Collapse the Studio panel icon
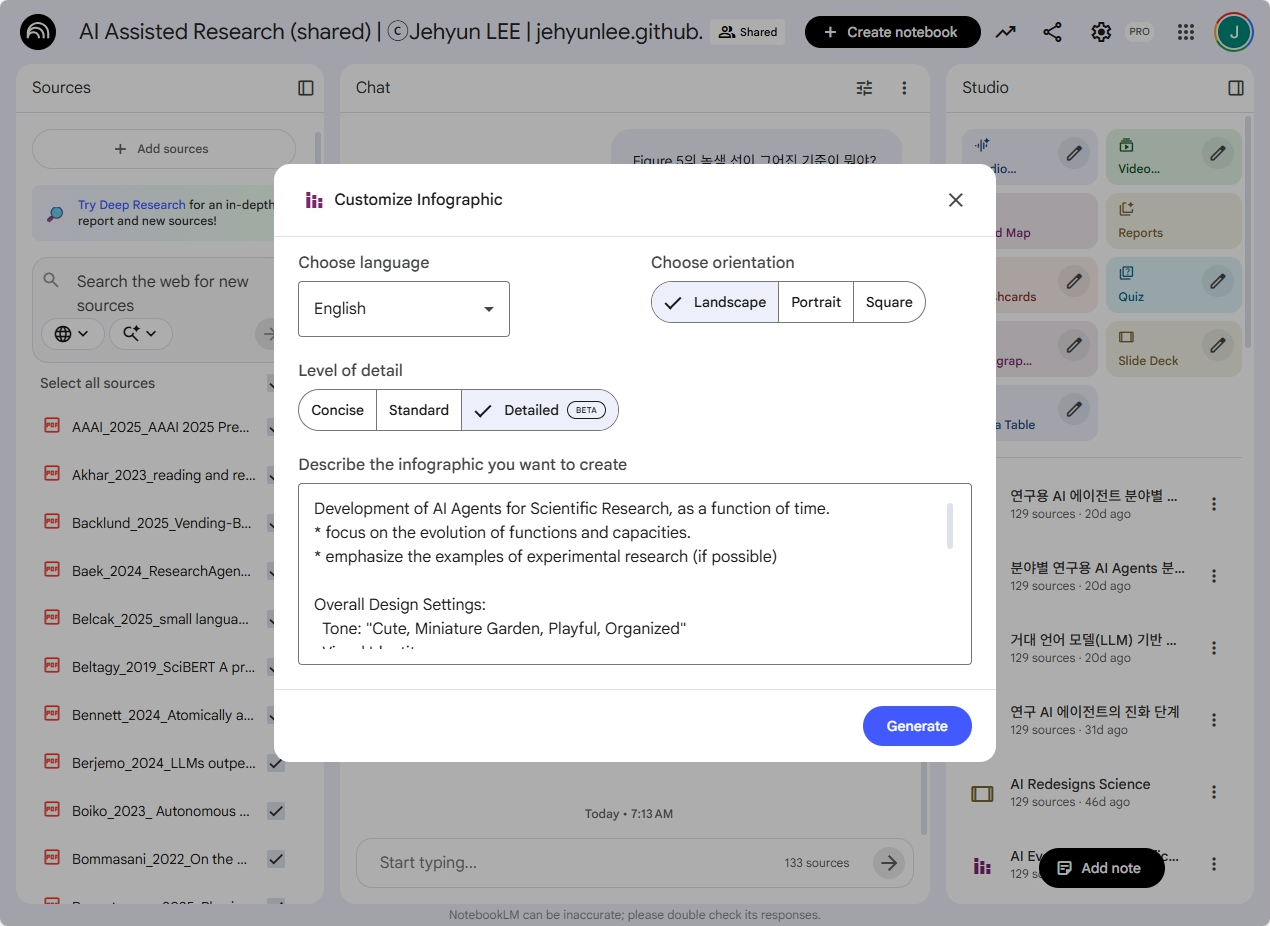This screenshot has width=1270, height=926. [1236, 88]
